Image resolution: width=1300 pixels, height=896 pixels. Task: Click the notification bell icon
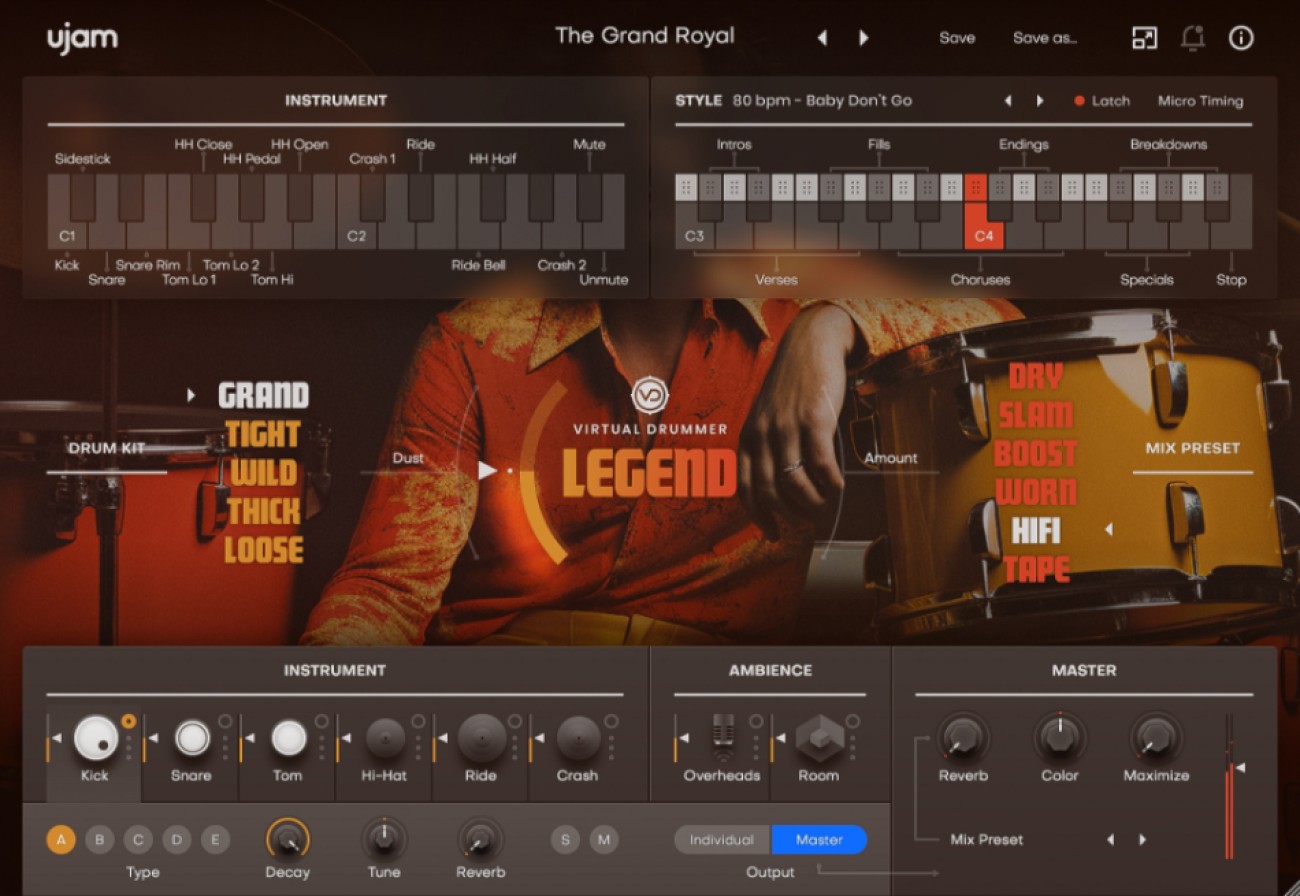pyautogui.click(x=1194, y=37)
